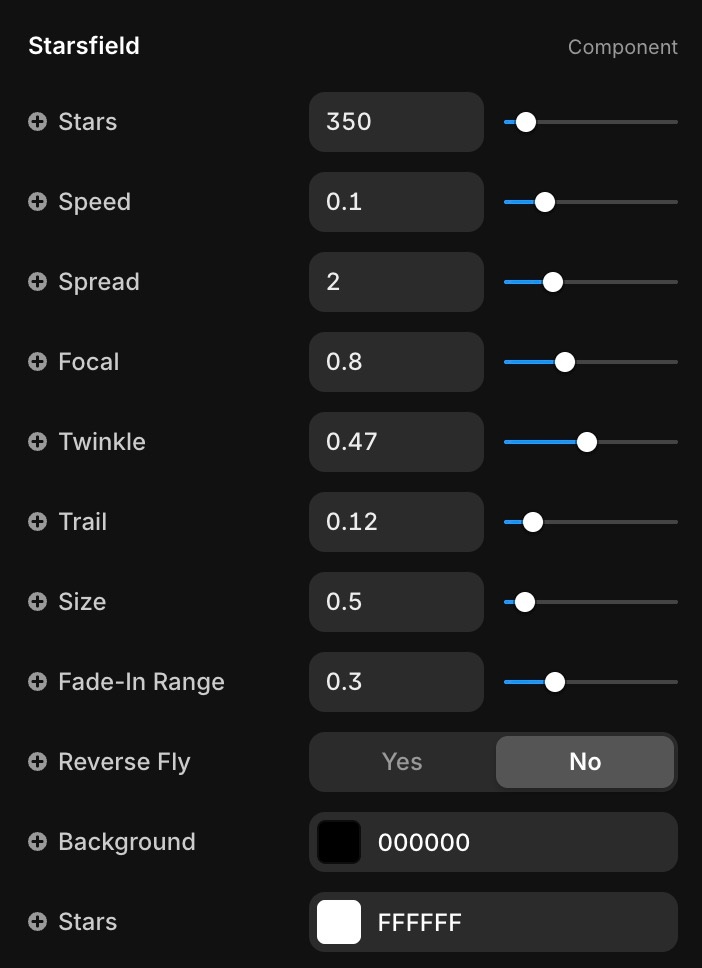702x968 pixels.
Task: Click the plus icon next to Focal
Action: (x=38, y=362)
